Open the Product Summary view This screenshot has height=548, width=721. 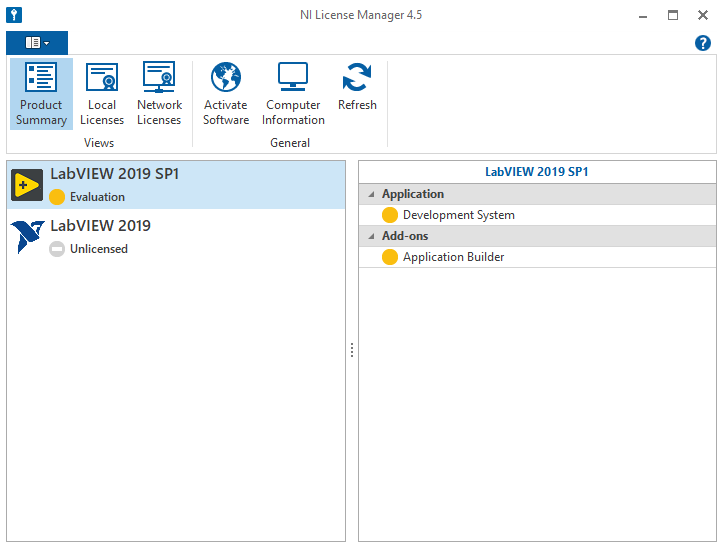tap(41, 94)
